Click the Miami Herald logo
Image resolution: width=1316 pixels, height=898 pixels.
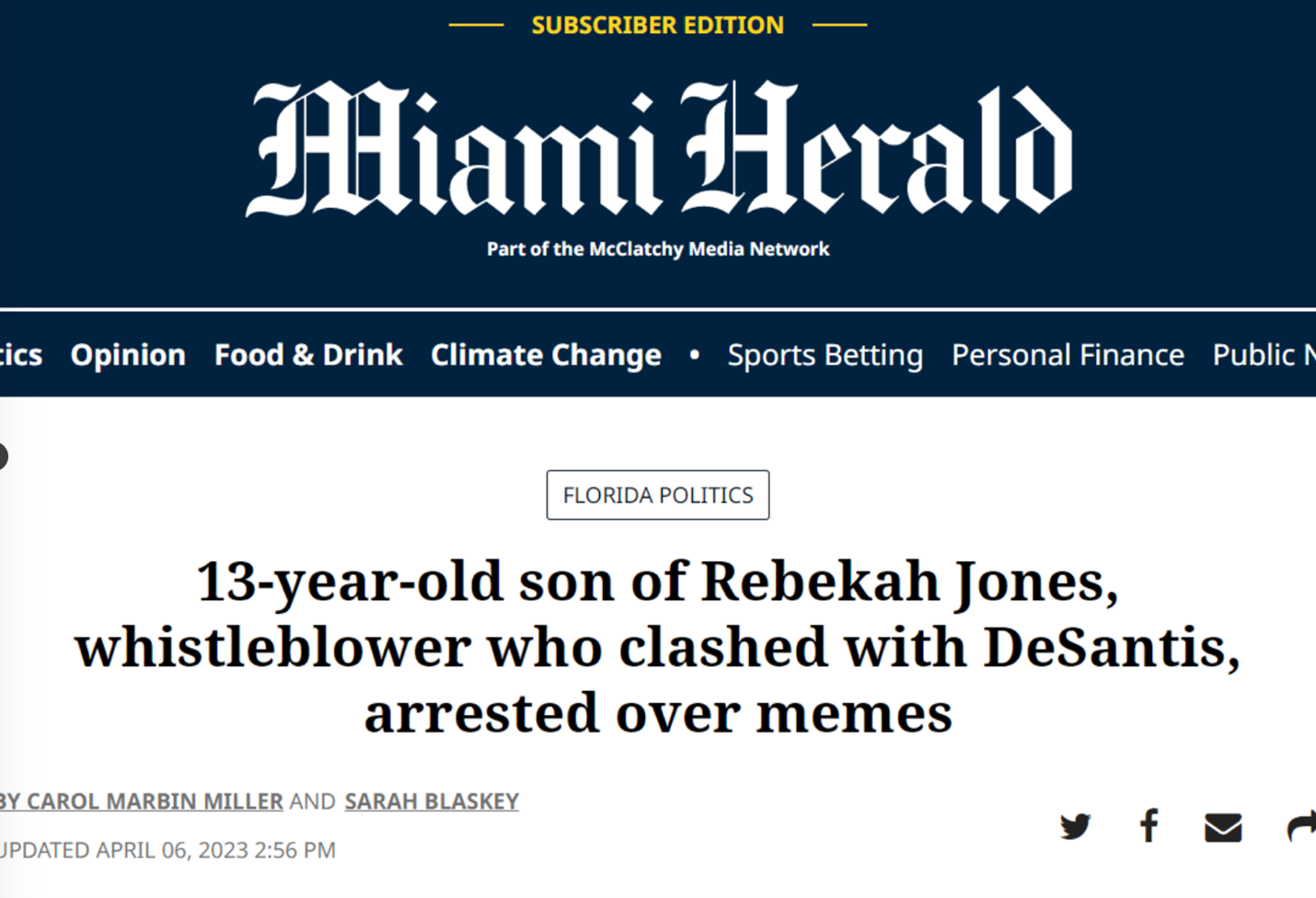[659, 149]
